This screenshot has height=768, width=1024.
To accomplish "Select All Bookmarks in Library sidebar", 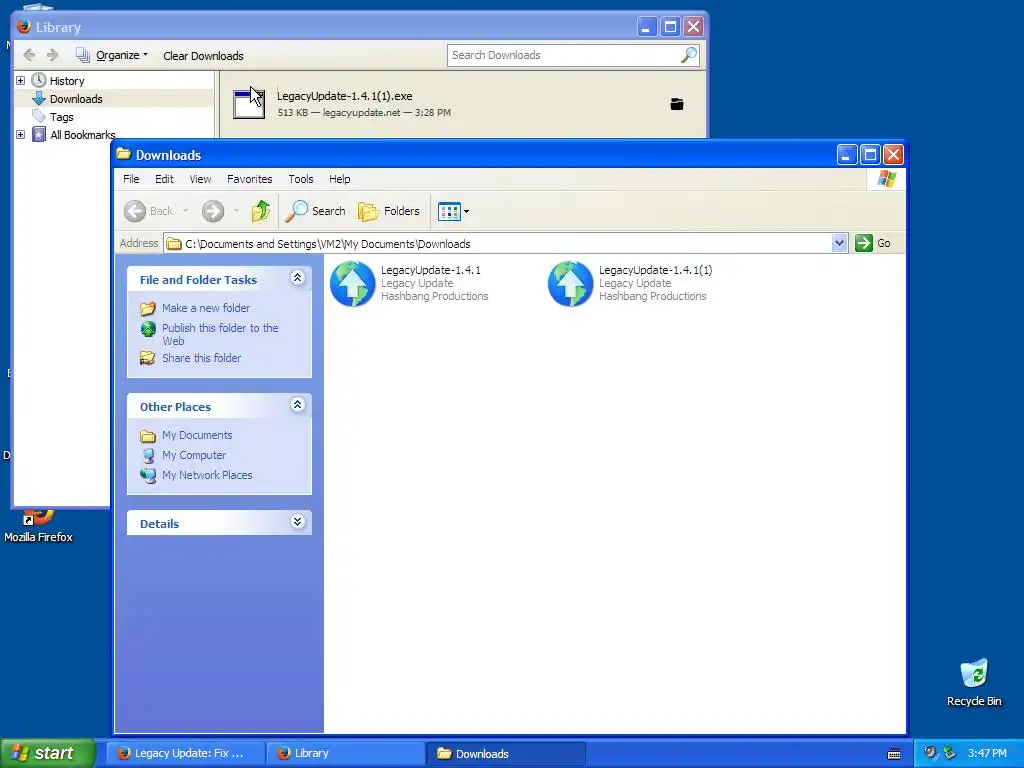I will (82, 135).
